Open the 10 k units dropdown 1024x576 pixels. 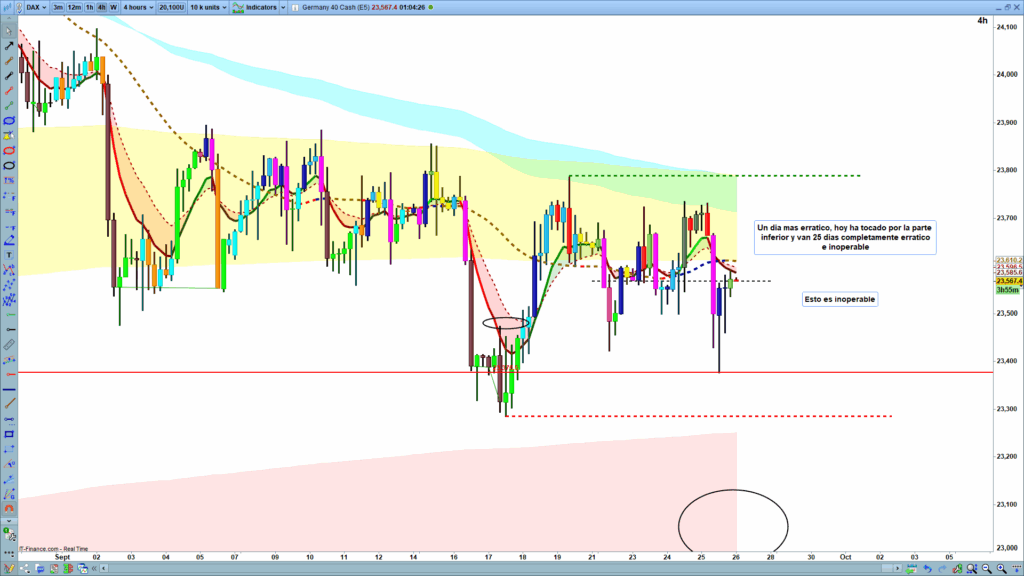coord(208,7)
